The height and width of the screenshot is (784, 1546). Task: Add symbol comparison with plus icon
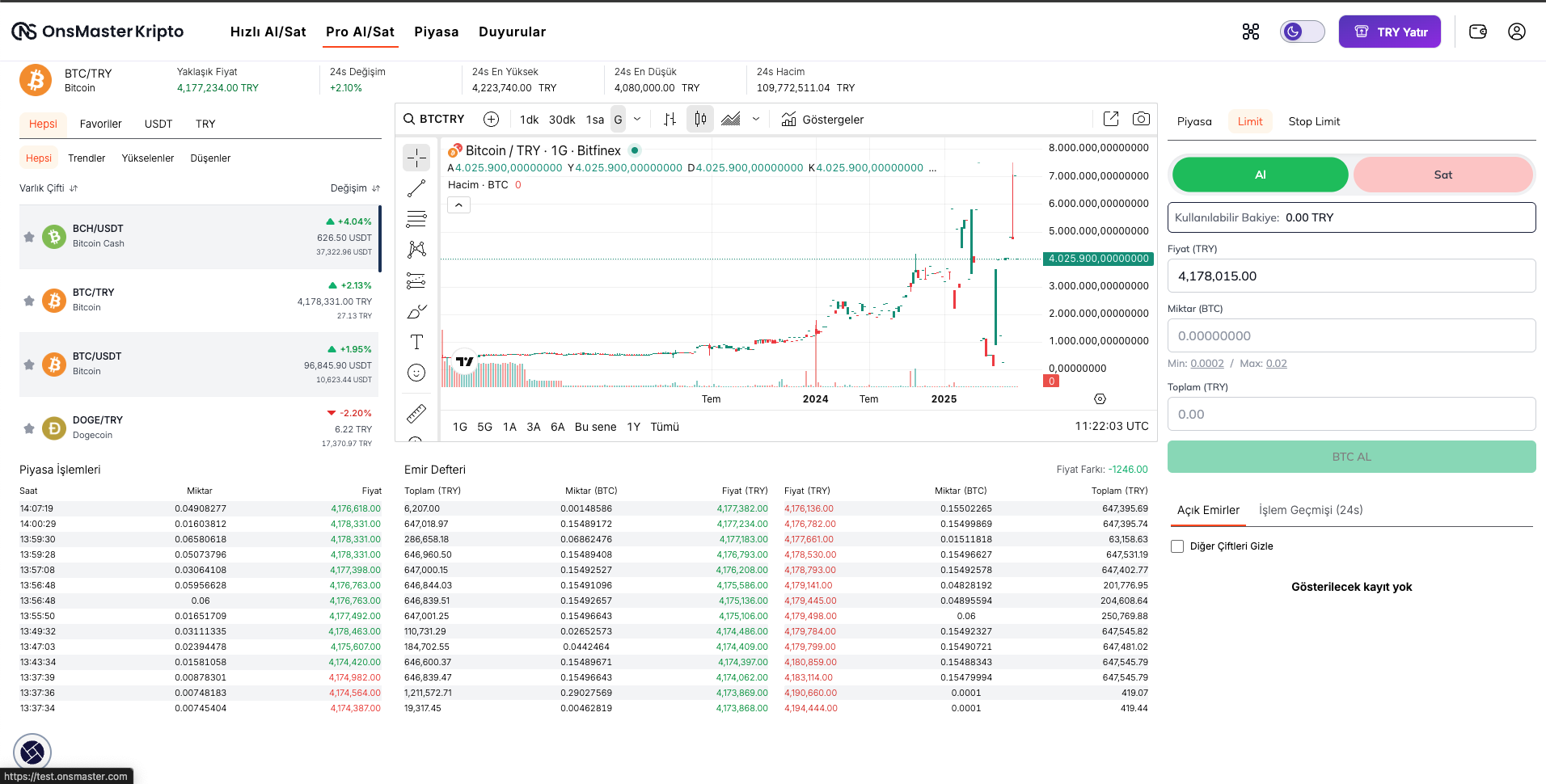click(491, 119)
